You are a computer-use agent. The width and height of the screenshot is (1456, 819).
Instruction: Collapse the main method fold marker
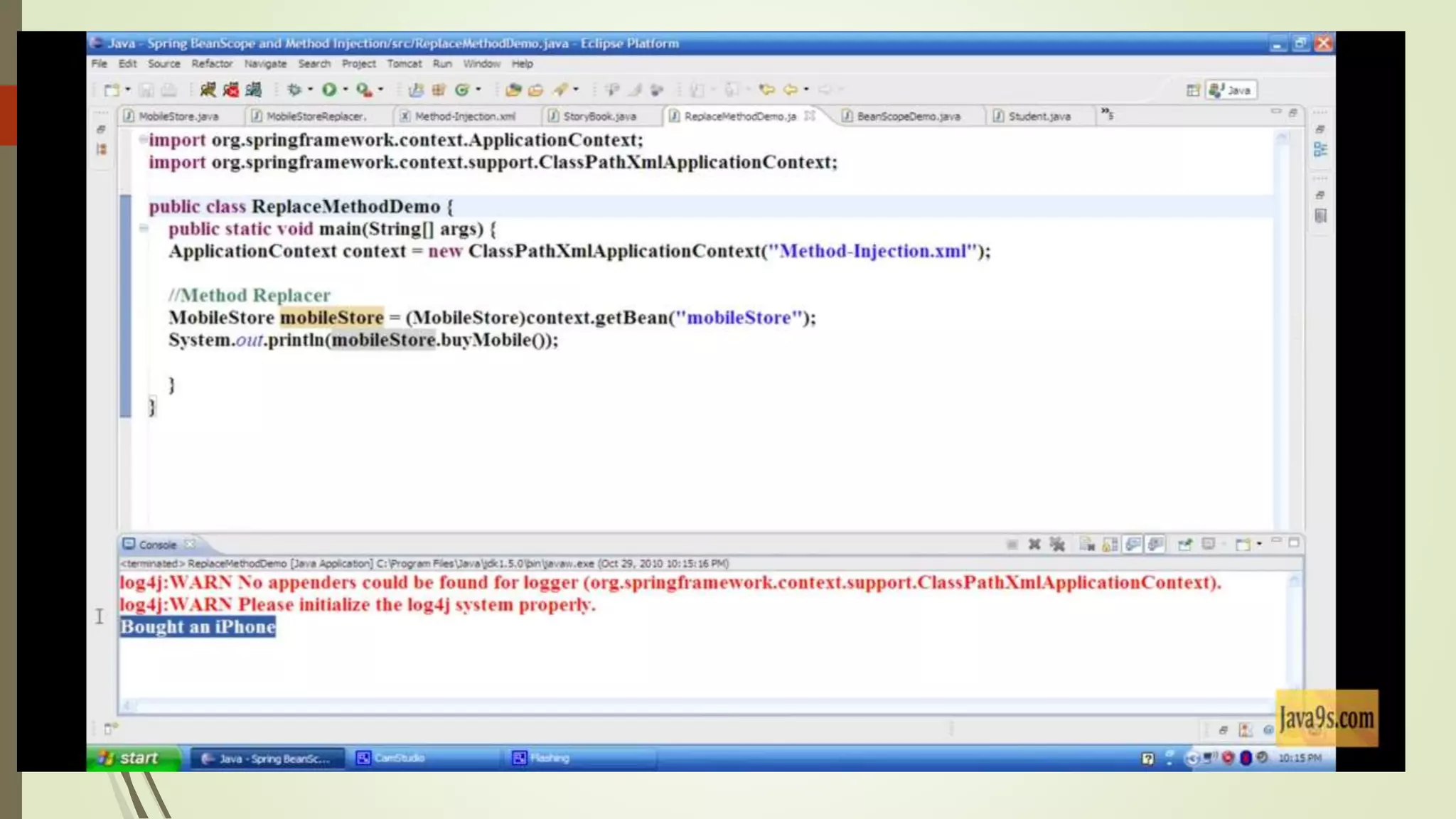[144, 228]
